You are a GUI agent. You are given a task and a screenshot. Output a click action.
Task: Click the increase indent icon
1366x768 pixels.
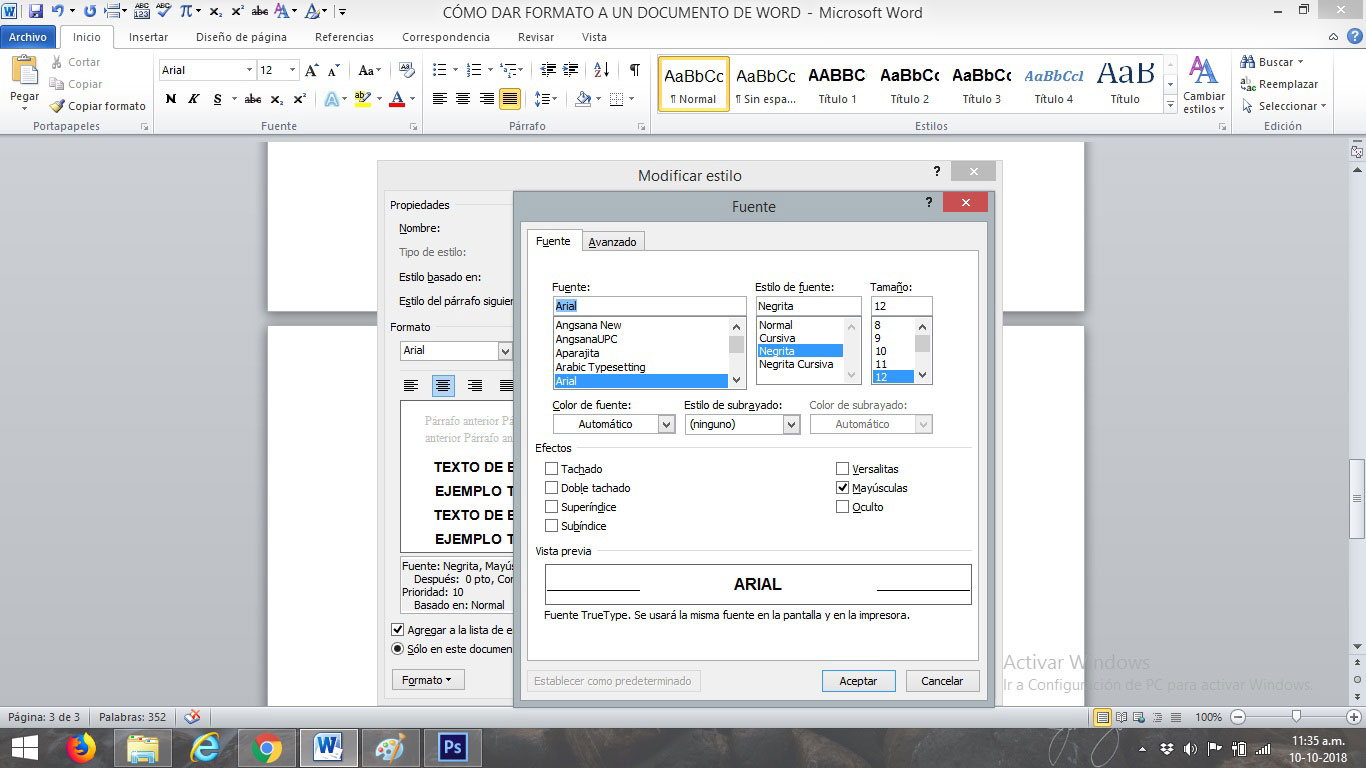pyautogui.click(x=571, y=70)
